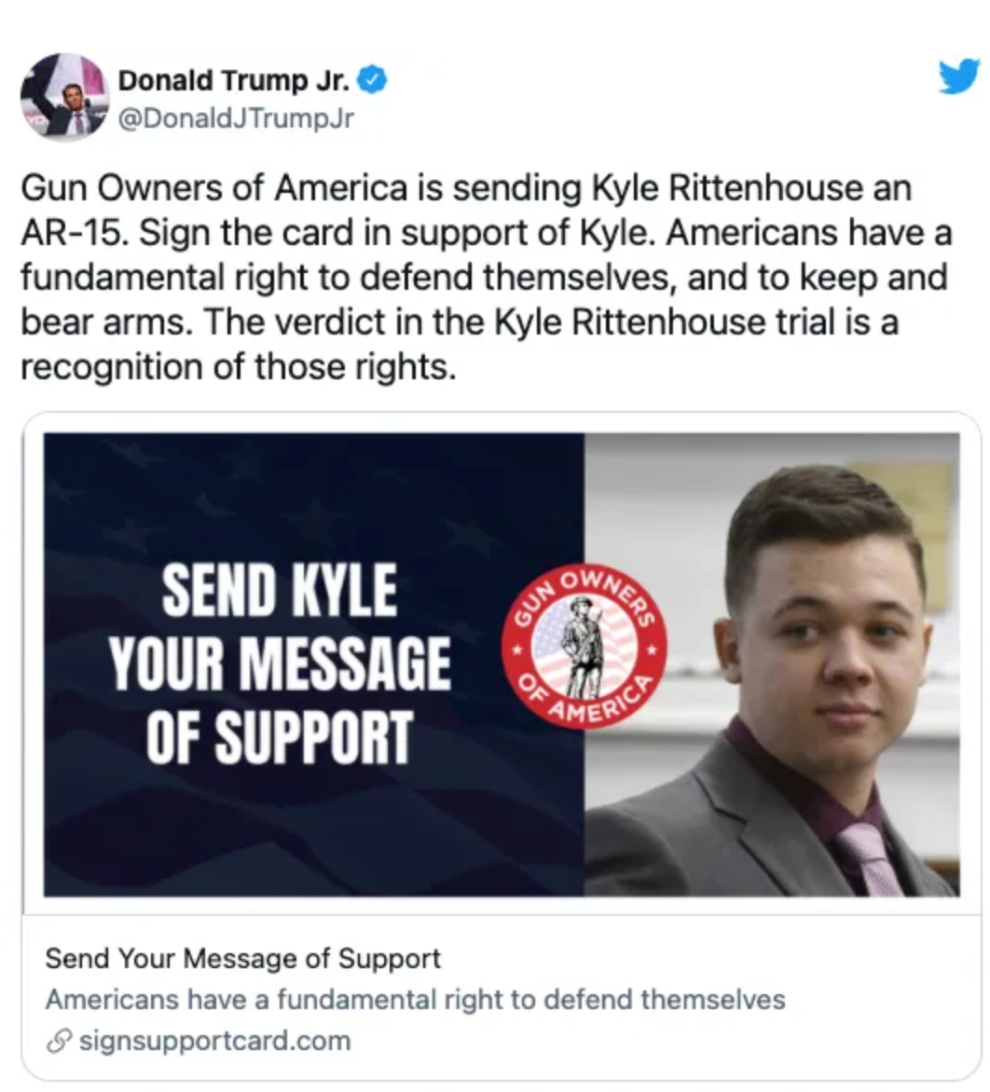Click the blue verified badge
Screen dimensions: 990x1092
(372, 80)
